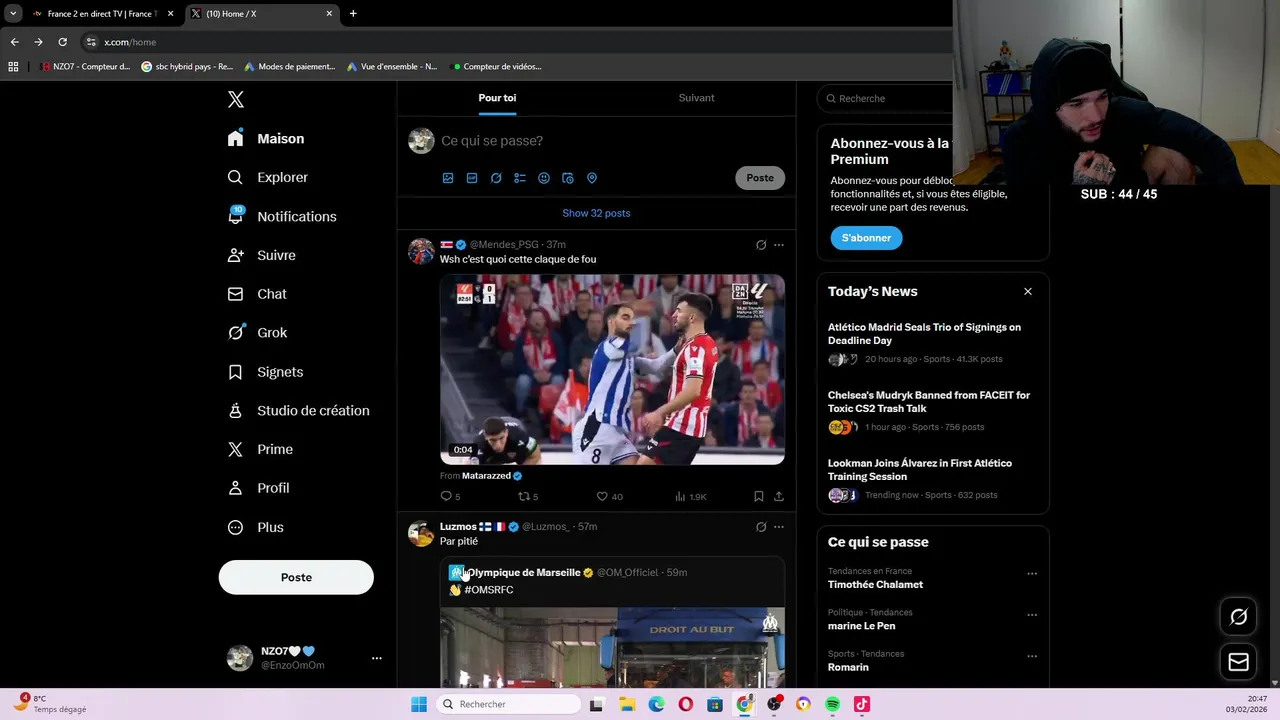Open browser tab search dropdown
1280x720 pixels.
(12, 14)
